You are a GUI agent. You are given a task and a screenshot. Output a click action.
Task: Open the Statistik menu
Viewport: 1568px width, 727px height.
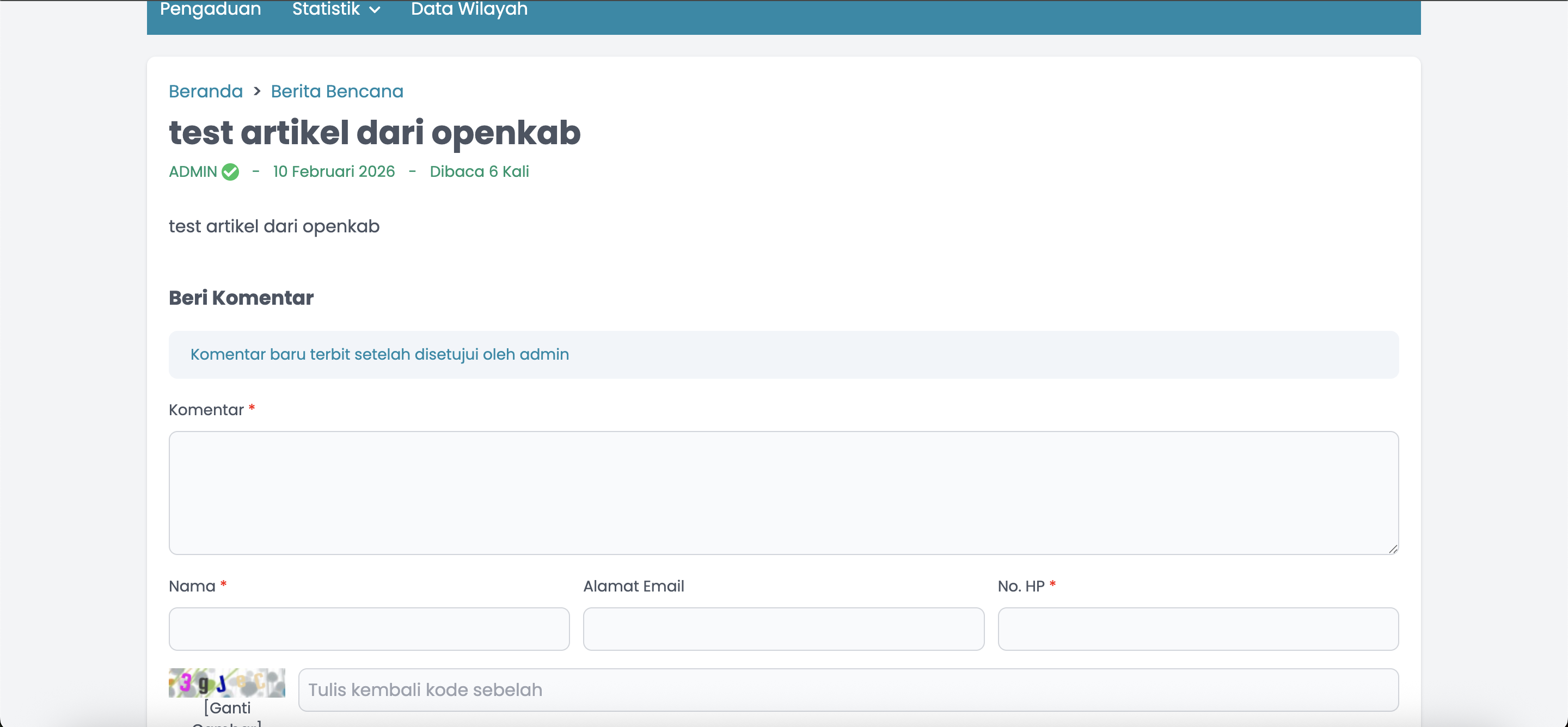point(326,10)
